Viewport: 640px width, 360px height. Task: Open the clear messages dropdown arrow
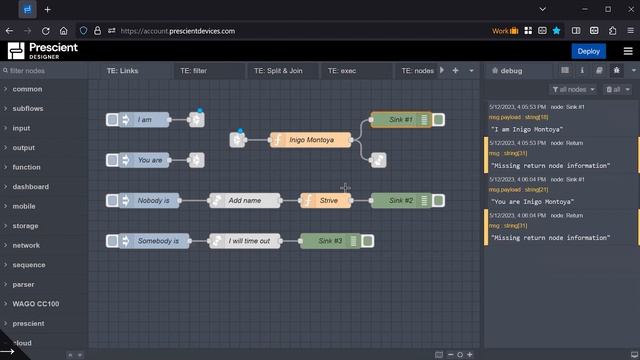[627, 89]
